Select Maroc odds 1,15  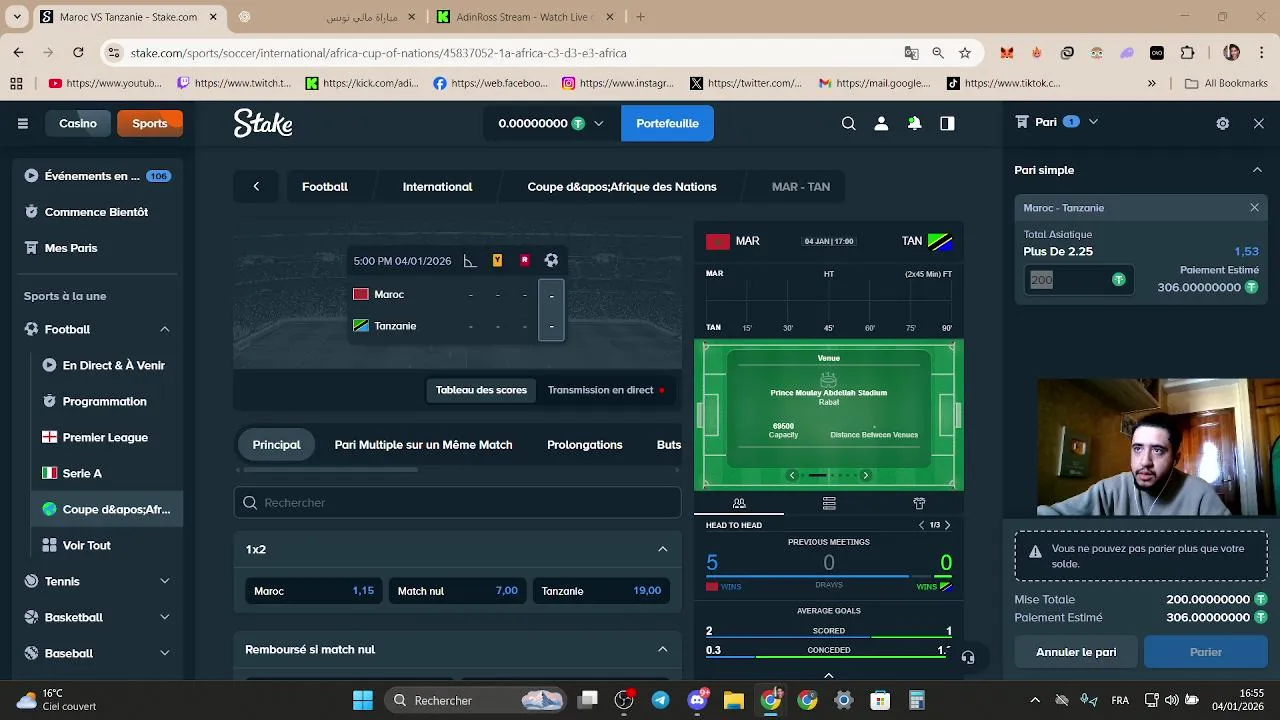(x=314, y=591)
